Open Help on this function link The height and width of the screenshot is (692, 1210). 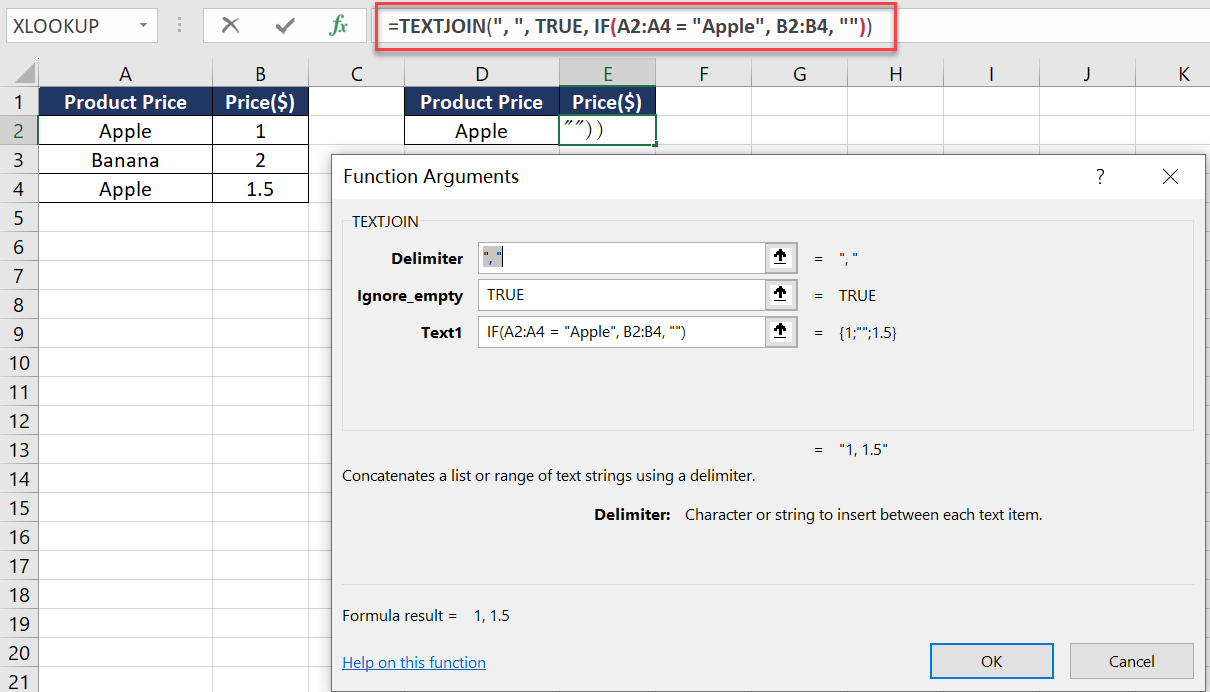(x=414, y=662)
